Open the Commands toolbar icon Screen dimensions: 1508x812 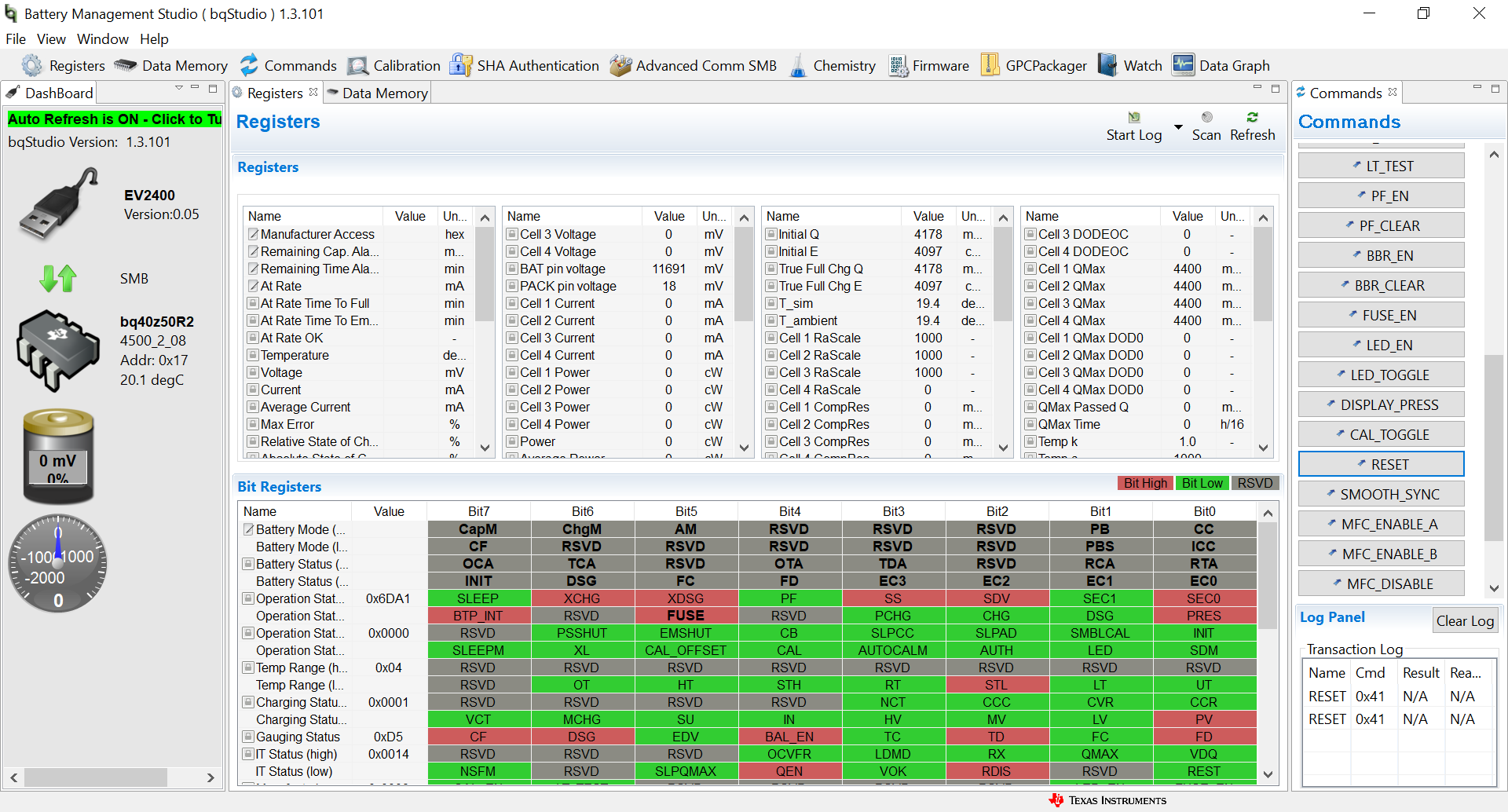point(249,66)
